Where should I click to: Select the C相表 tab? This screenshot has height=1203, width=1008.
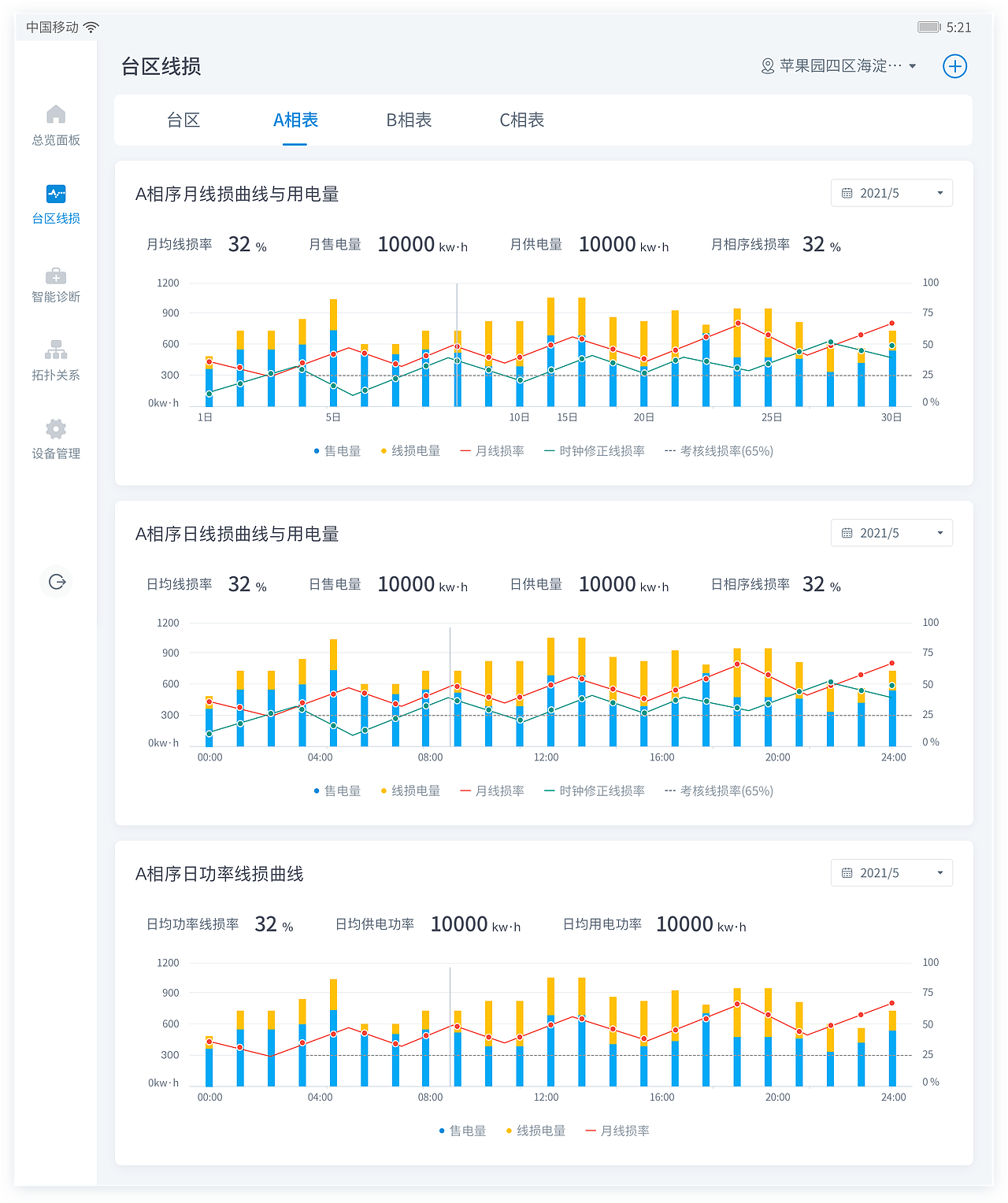[521, 120]
